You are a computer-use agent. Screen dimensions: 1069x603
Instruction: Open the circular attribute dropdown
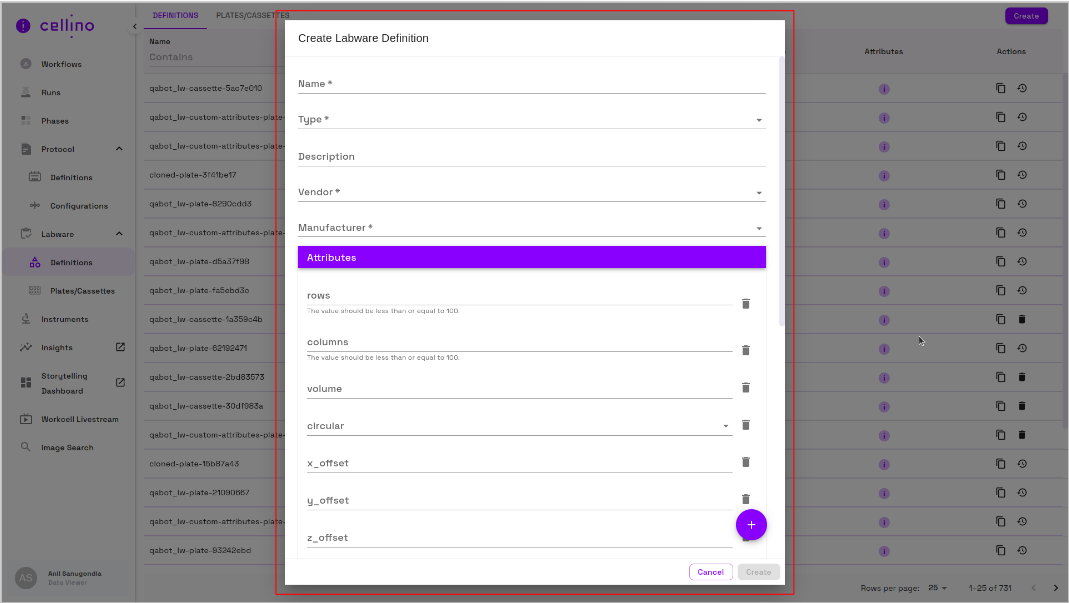click(725, 424)
